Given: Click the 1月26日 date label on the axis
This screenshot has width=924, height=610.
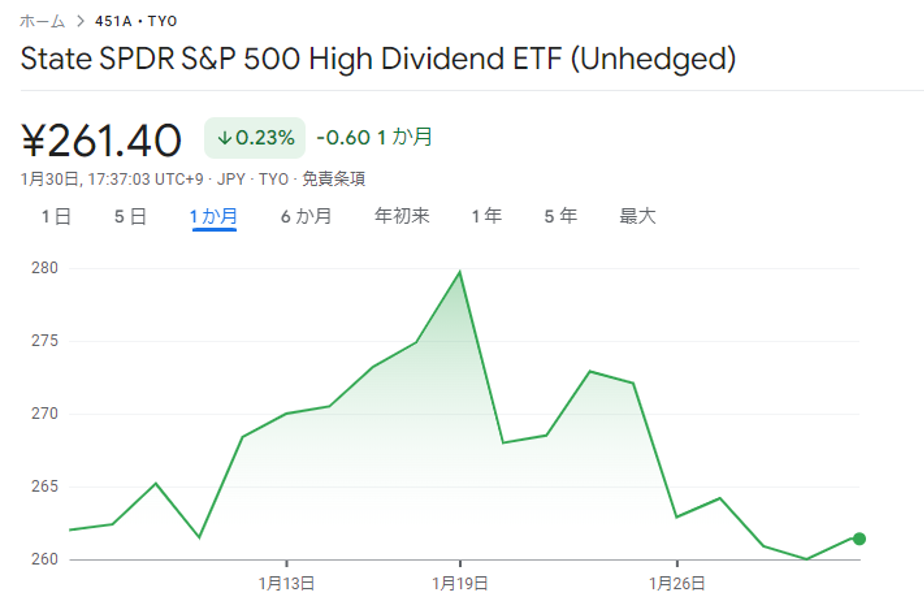Looking at the screenshot, I should 677,583.
